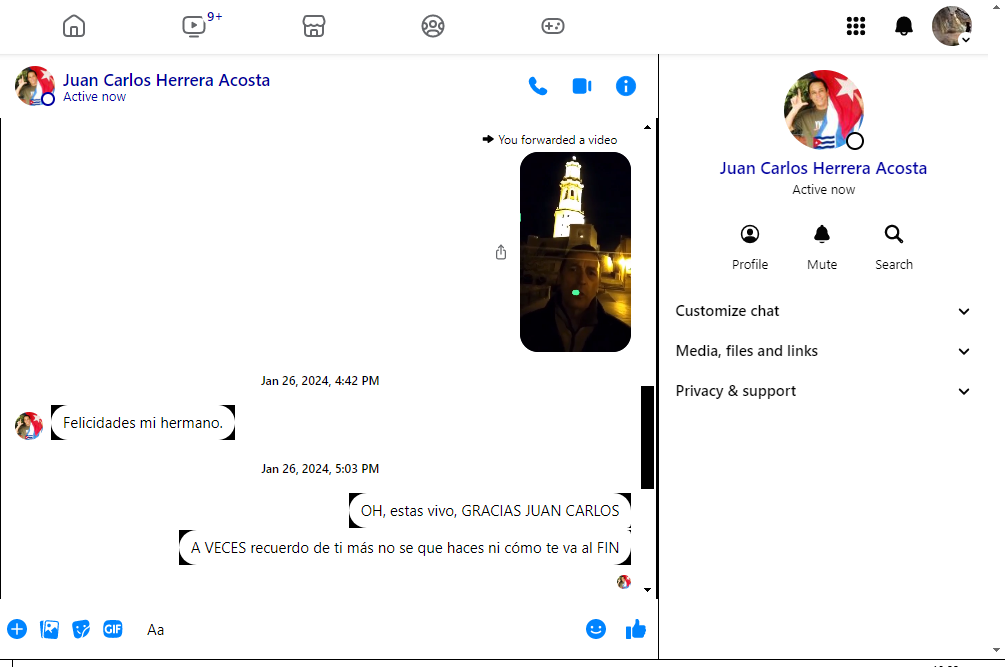Click large profile photo in side panel
The width and height of the screenshot is (1005, 667).
pyautogui.click(x=823, y=110)
